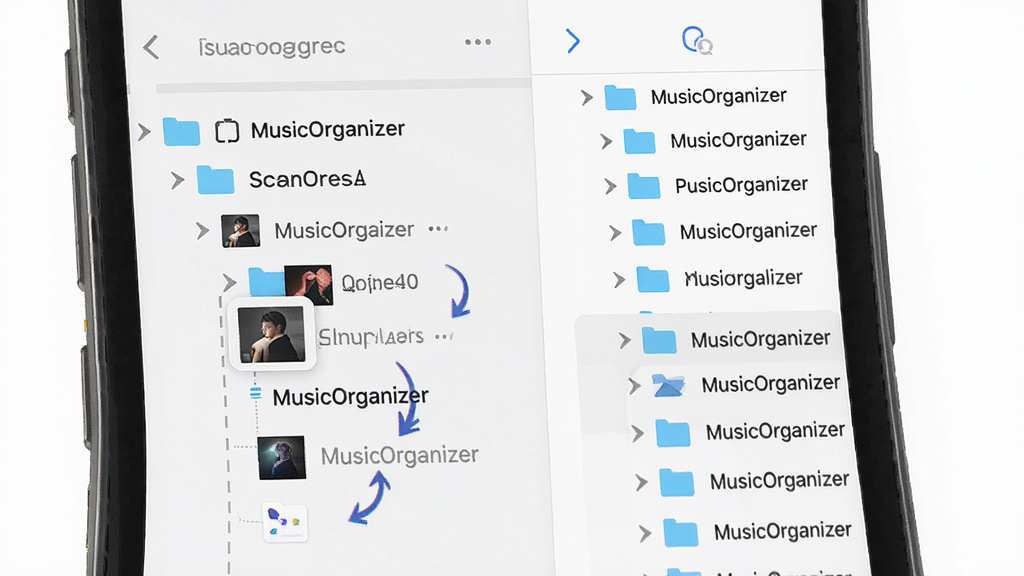Click the open-folder icon in the right list
This screenshot has width=1024, height=576.
click(669, 386)
